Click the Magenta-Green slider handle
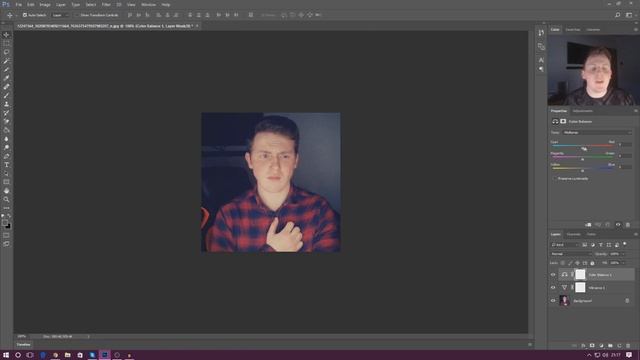The height and width of the screenshot is (360, 640). point(583,159)
